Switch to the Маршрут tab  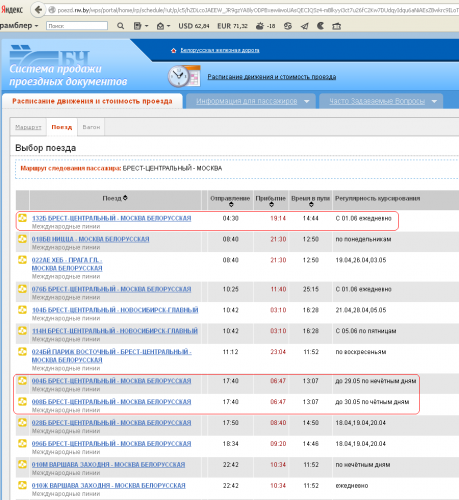[x=28, y=127]
